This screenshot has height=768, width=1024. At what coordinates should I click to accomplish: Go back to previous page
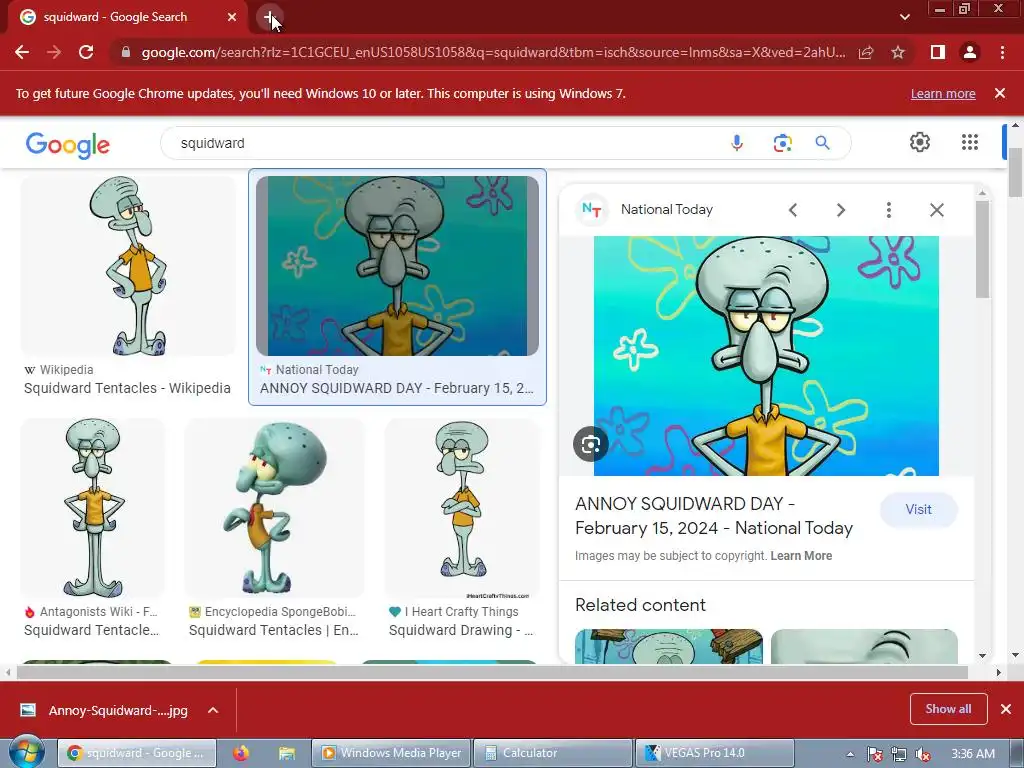(x=22, y=52)
